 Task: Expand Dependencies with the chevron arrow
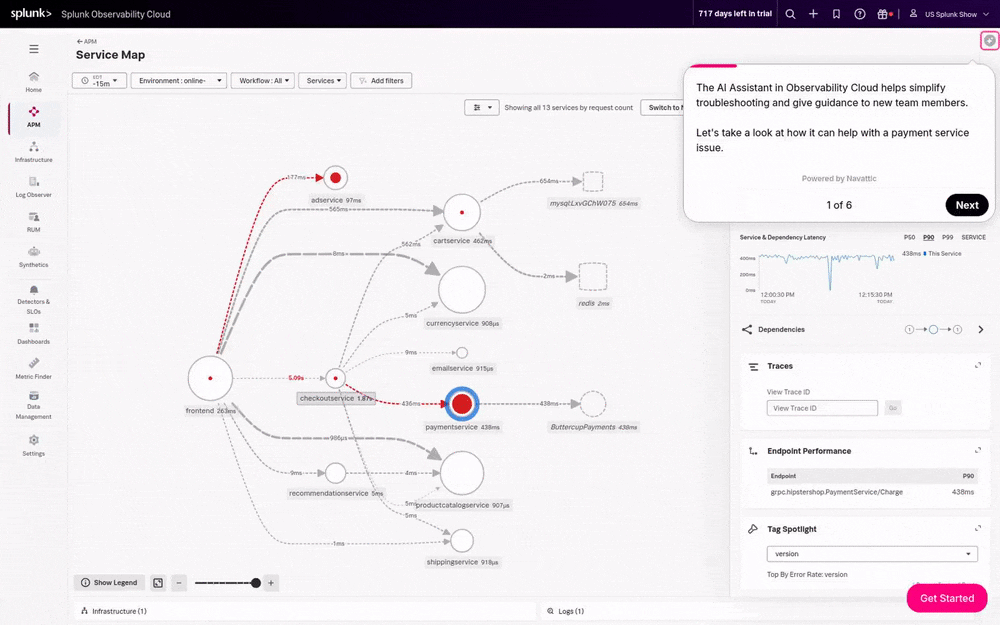click(x=981, y=330)
